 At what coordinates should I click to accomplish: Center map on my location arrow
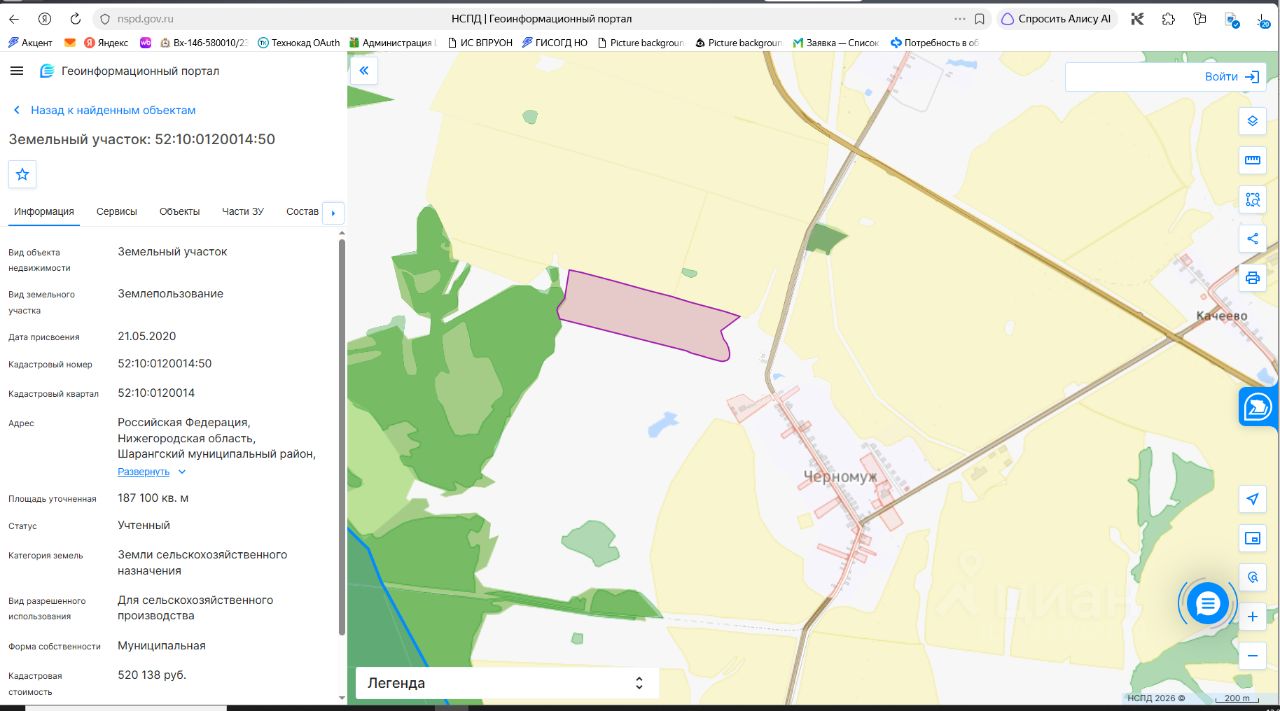tap(1252, 499)
